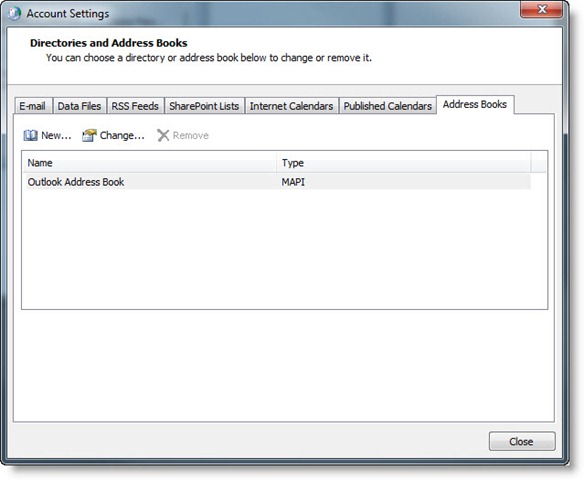584x480 pixels.
Task: Sort list by Name column header
Action: [150, 163]
